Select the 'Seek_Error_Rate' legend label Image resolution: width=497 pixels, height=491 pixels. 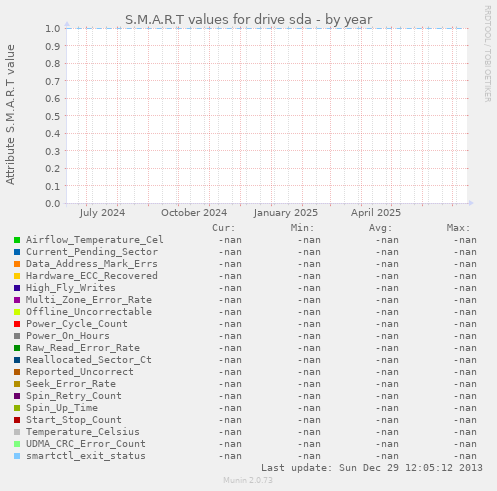coord(71,384)
